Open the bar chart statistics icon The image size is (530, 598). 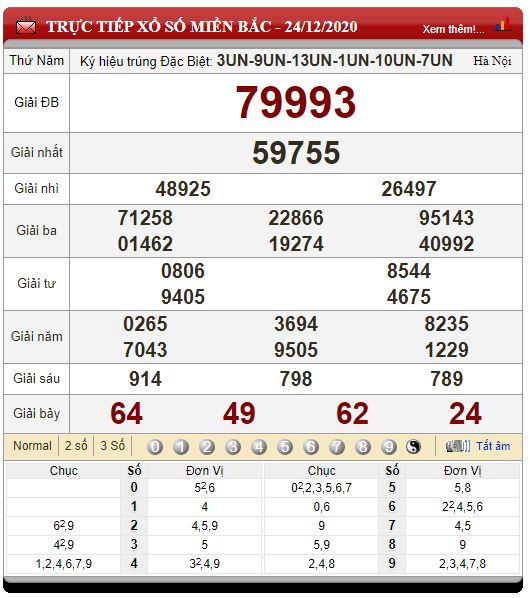[x=503, y=25]
